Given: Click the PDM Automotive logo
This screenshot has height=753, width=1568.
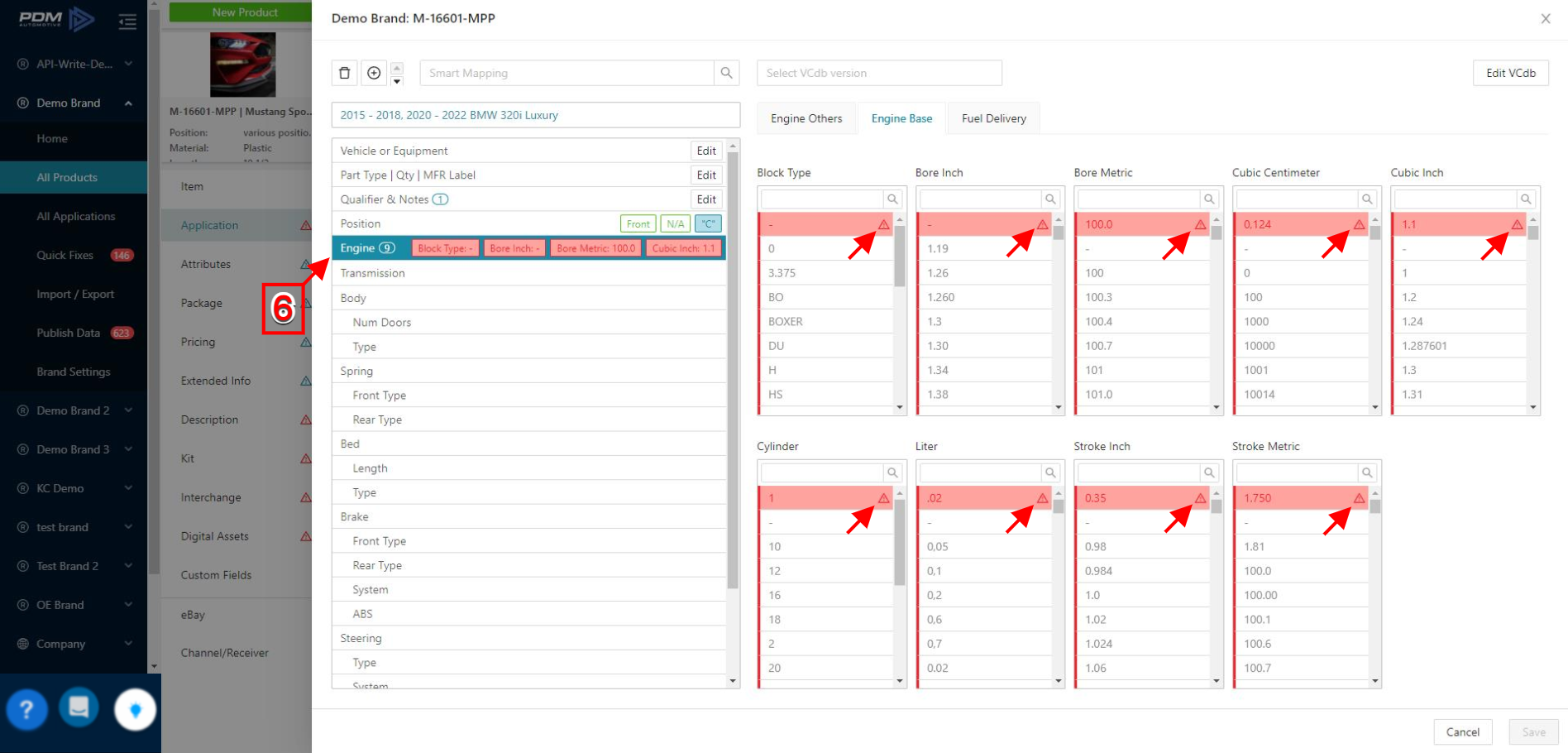Looking at the screenshot, I should pyautogui.click(x=56, y=18).
